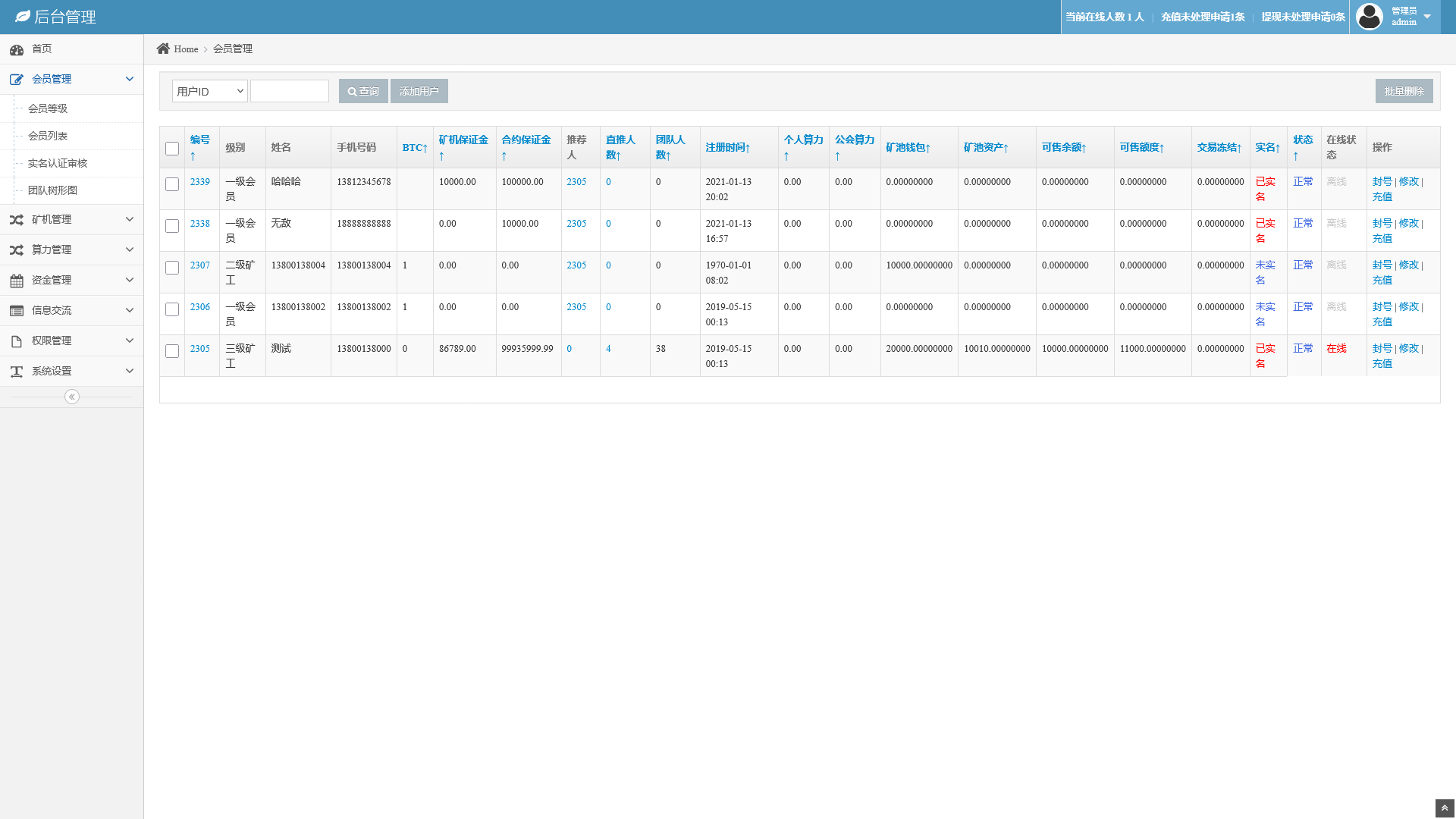Open the 实名认证审核 submenu item
Image resolution: width=1456 pixels, height=819 pixels.
[58, 163]
